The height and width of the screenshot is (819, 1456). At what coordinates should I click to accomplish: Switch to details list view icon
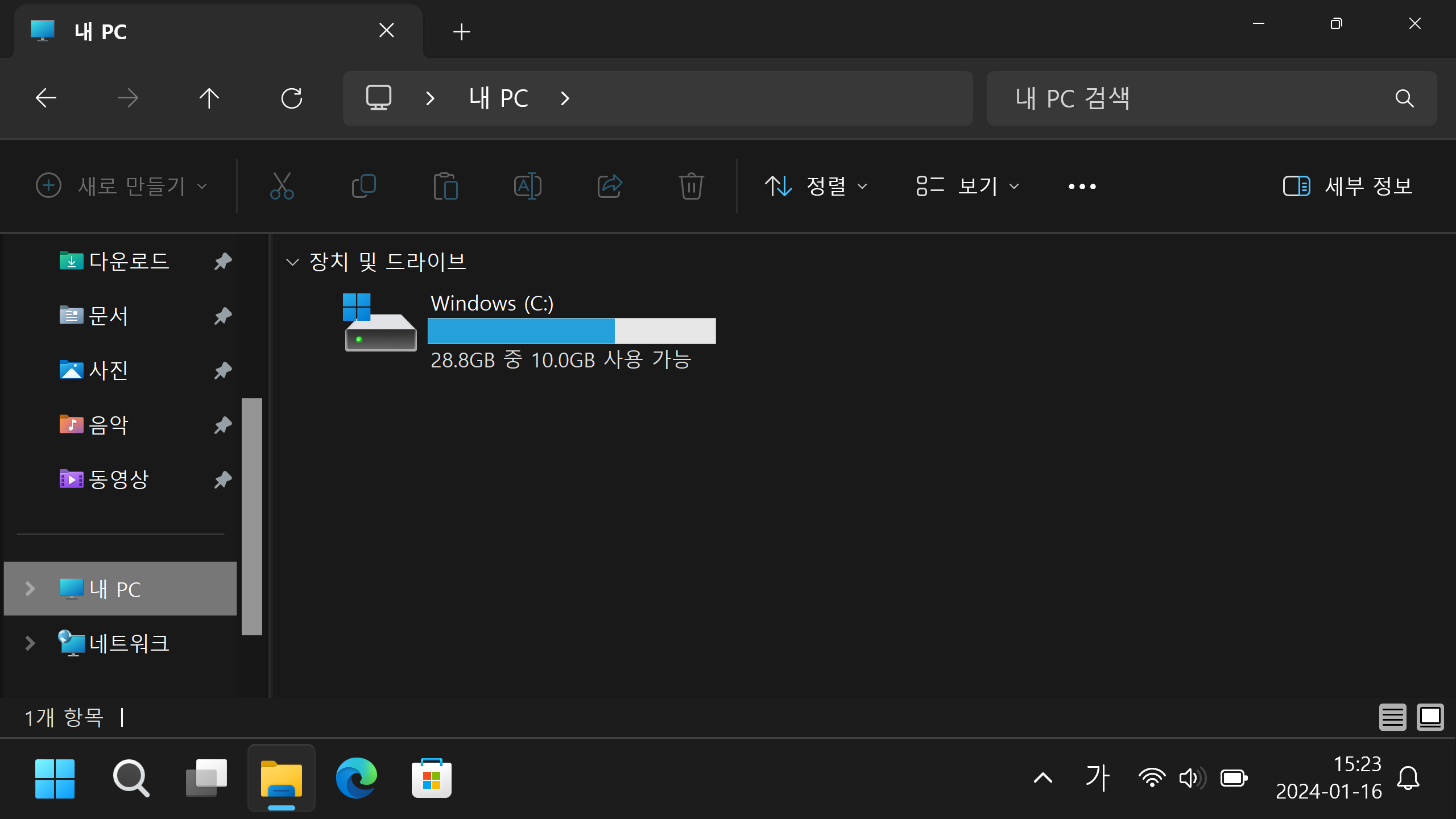(1392, 717)
